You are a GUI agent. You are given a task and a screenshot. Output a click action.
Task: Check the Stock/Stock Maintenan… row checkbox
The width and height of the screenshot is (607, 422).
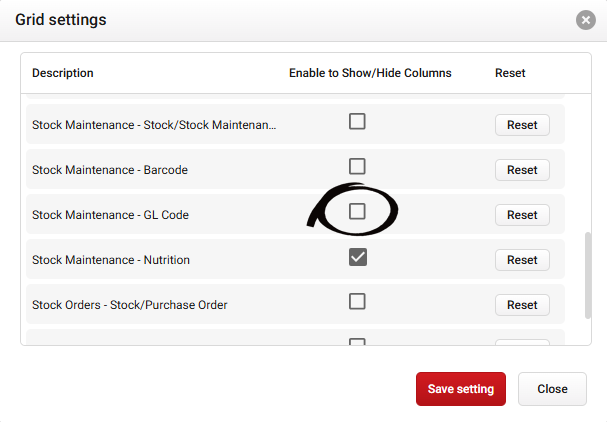pos(357,121)
